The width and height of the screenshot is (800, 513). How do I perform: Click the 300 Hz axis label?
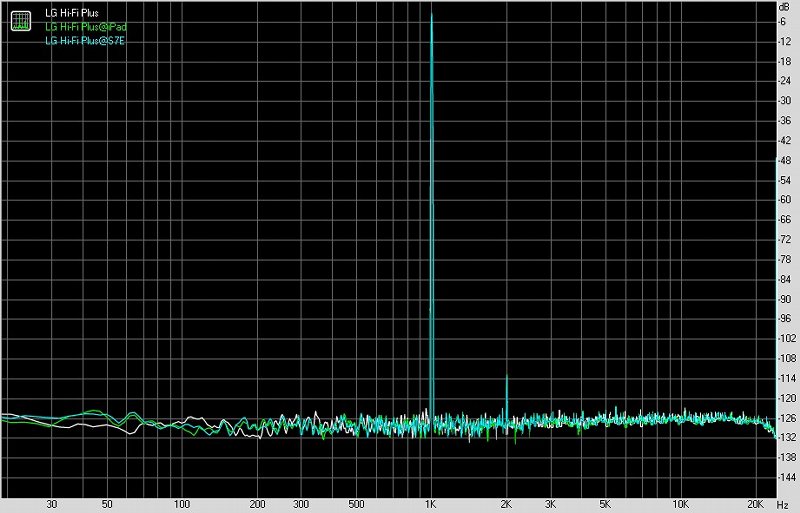[x=301, y=504]
